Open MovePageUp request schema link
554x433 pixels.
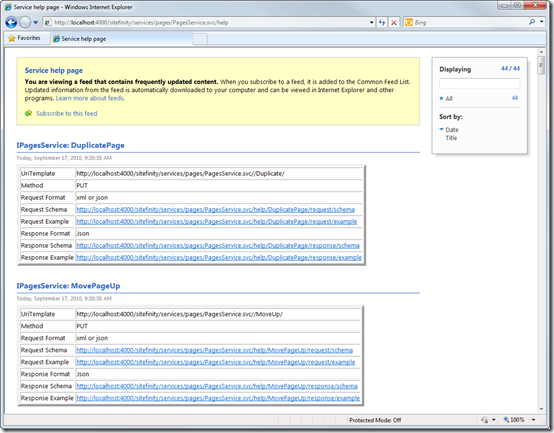coord(214,350)
